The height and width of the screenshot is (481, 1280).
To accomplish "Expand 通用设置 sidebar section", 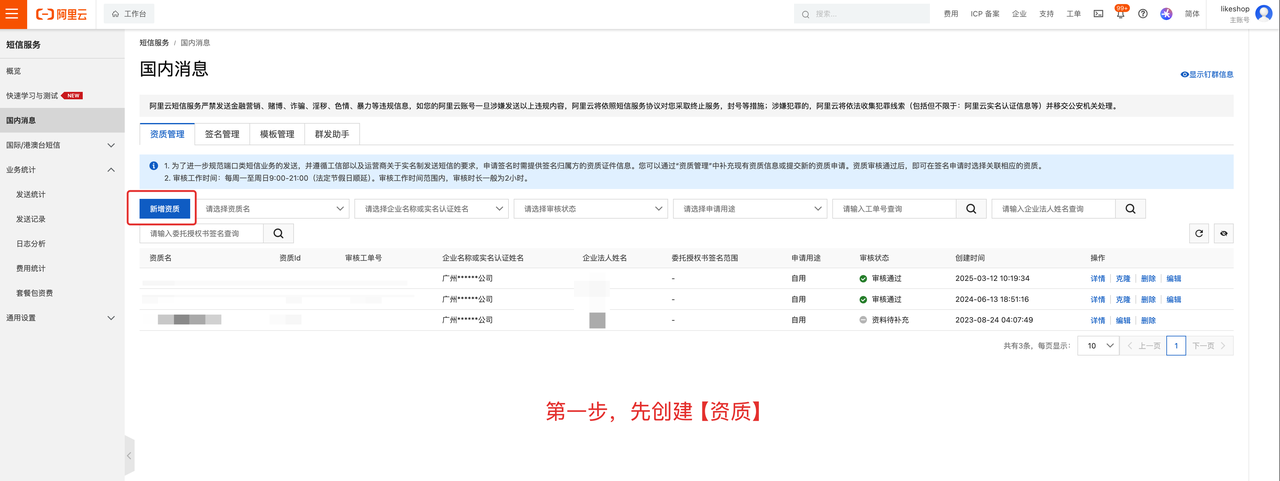I will (x=62, y=318).
